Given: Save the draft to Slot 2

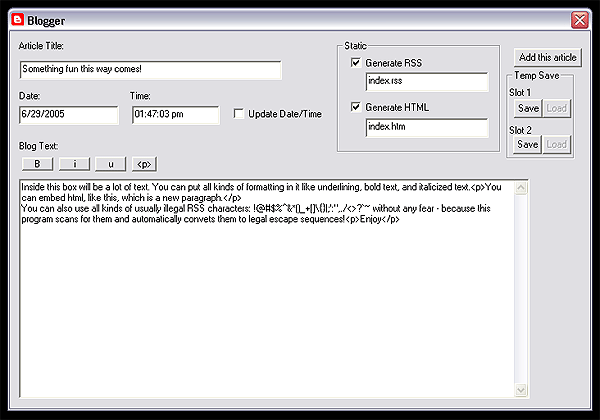Looking at the screenshot, I should click(x=527, y=144).
